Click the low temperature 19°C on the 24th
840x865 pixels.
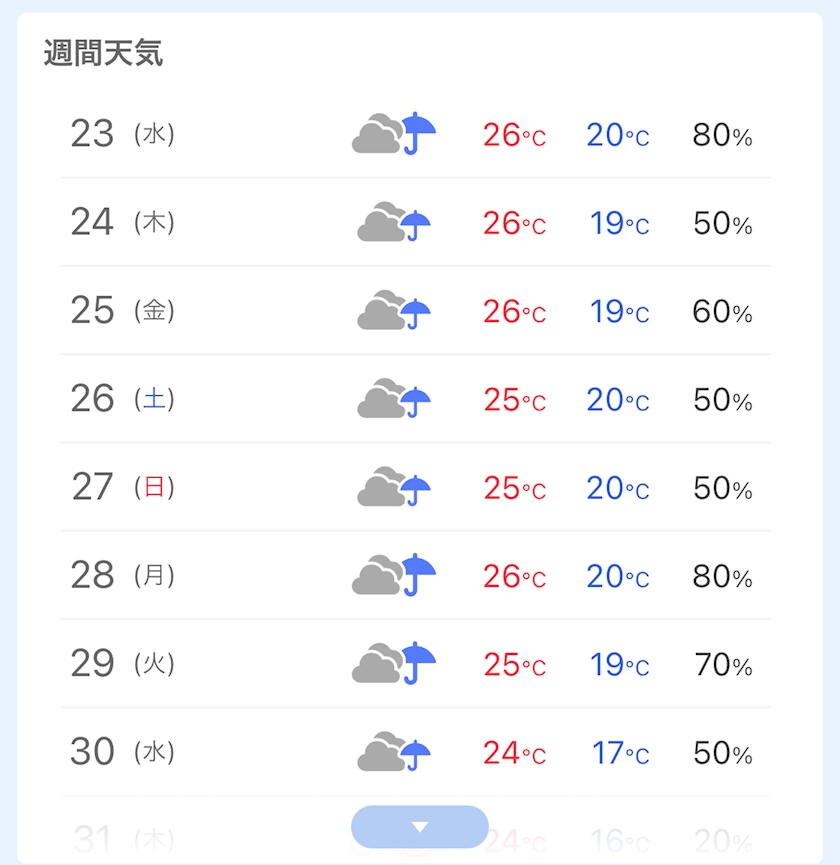click(x=619, y=223)
